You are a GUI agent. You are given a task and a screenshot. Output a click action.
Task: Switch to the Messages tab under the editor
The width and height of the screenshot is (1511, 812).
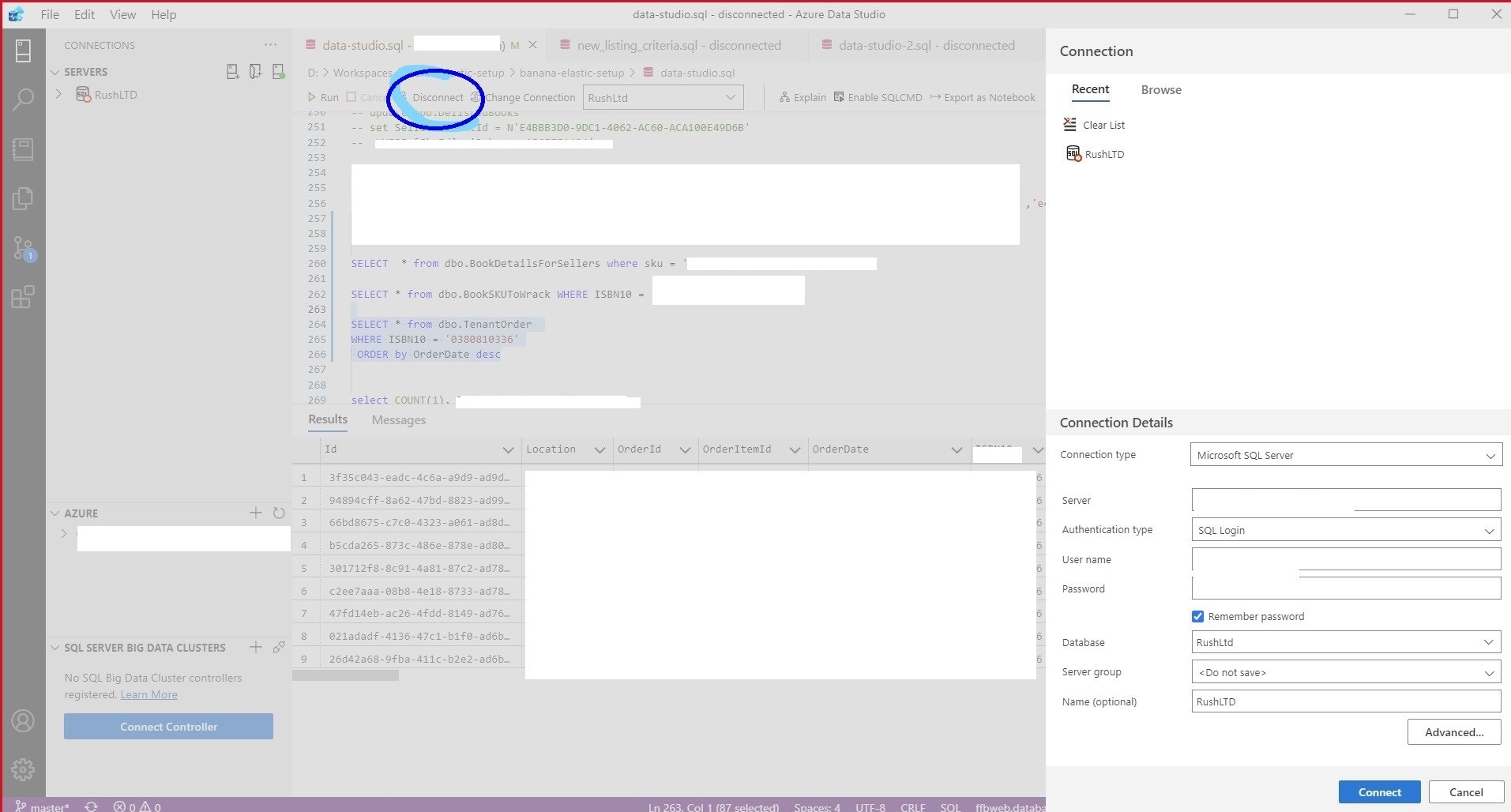tap(398, 419)
